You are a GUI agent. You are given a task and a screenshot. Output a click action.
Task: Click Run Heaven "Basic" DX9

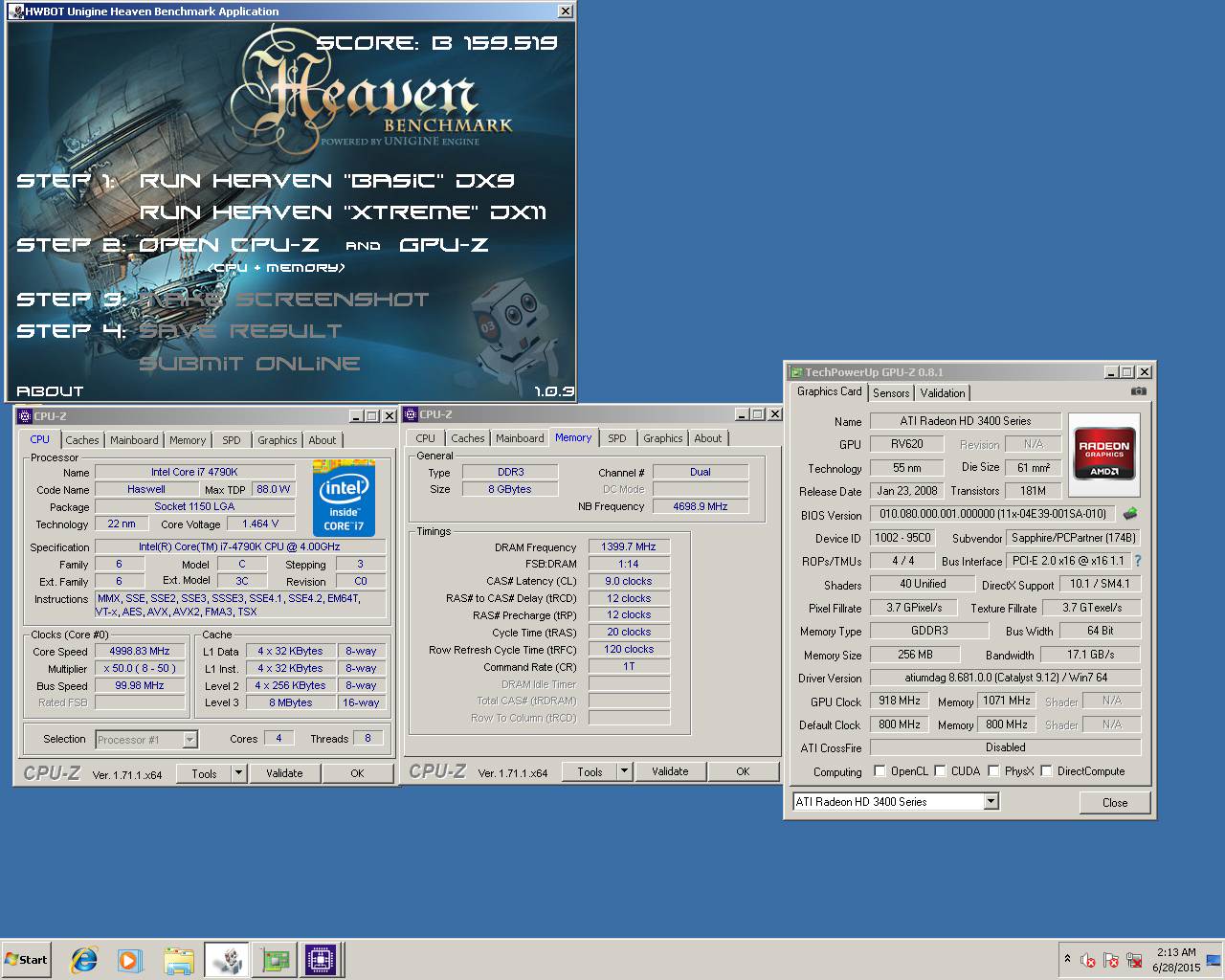coord(327,180)
